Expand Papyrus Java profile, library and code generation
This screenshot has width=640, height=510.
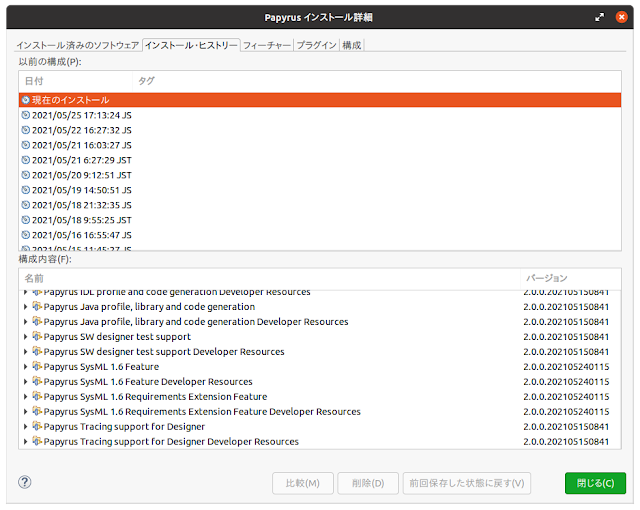[25, 307]
